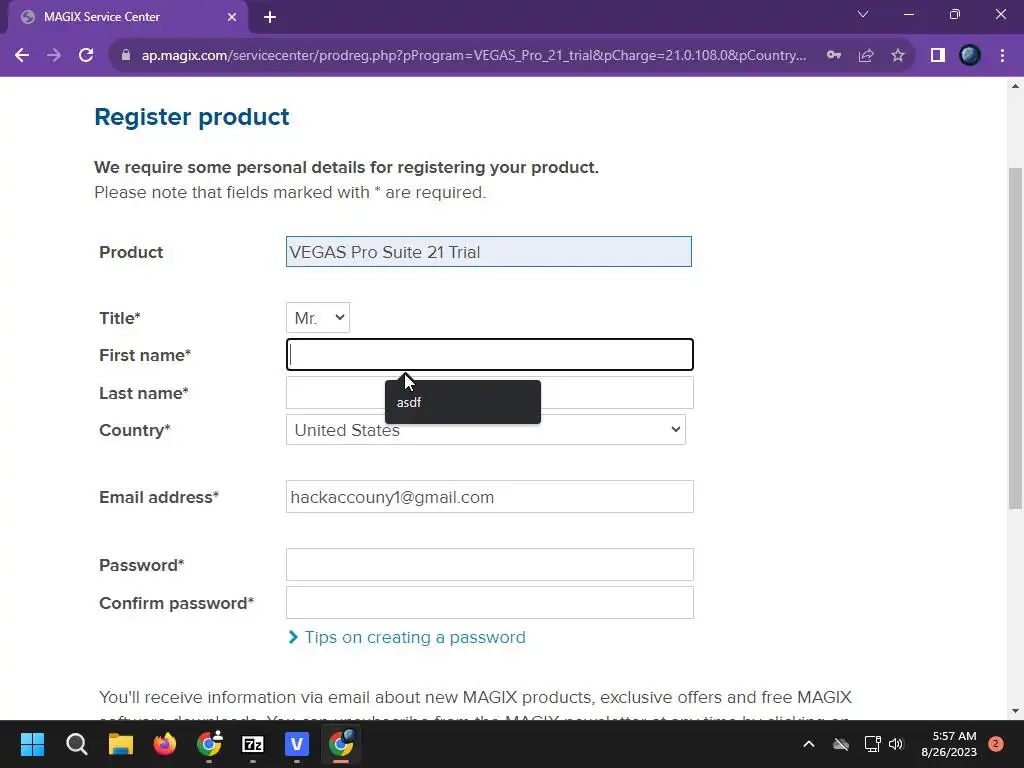Bookmark this page with the star

tap(898, 56)
